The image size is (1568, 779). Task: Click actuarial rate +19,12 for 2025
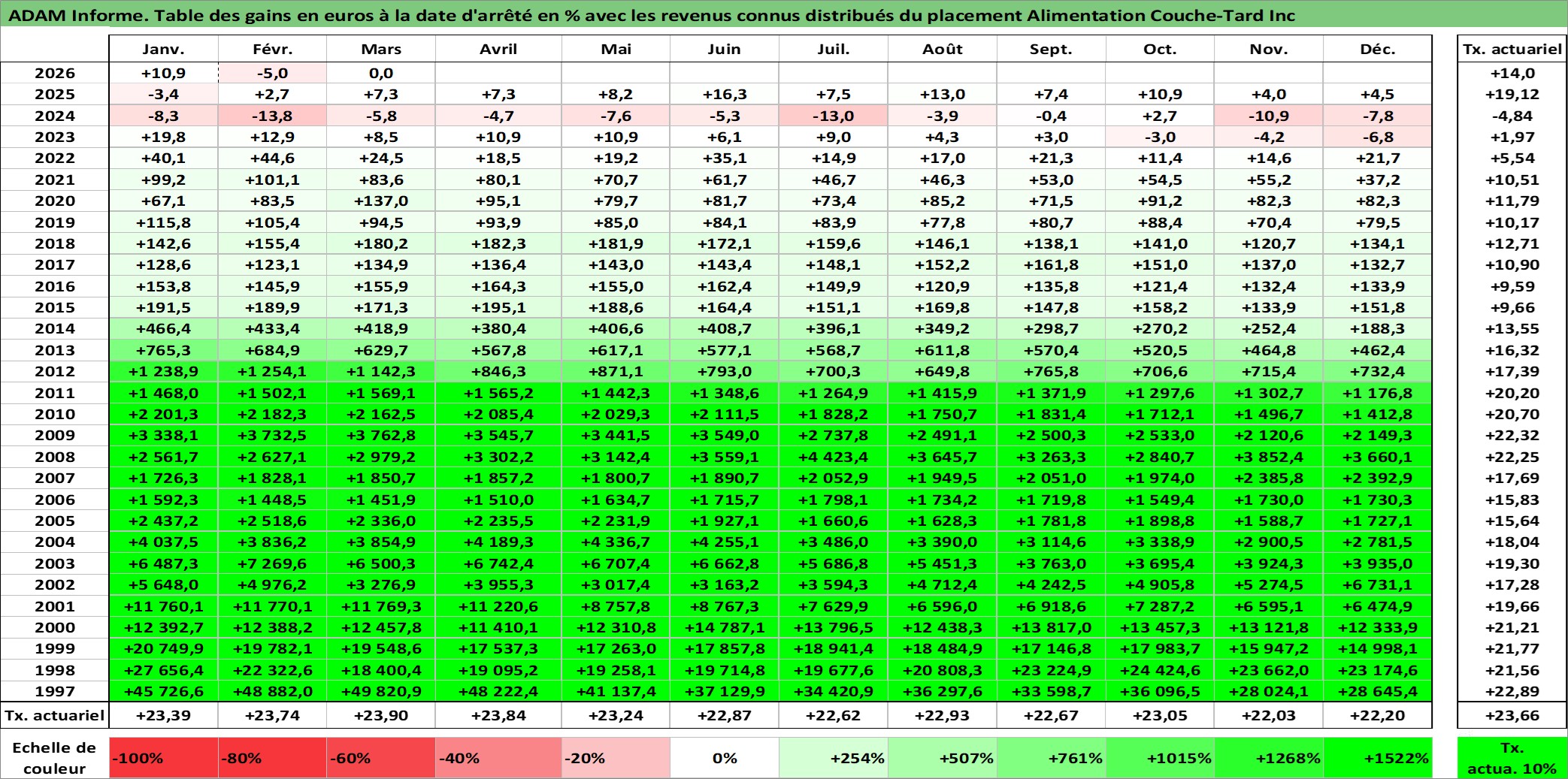(1512, 94)
